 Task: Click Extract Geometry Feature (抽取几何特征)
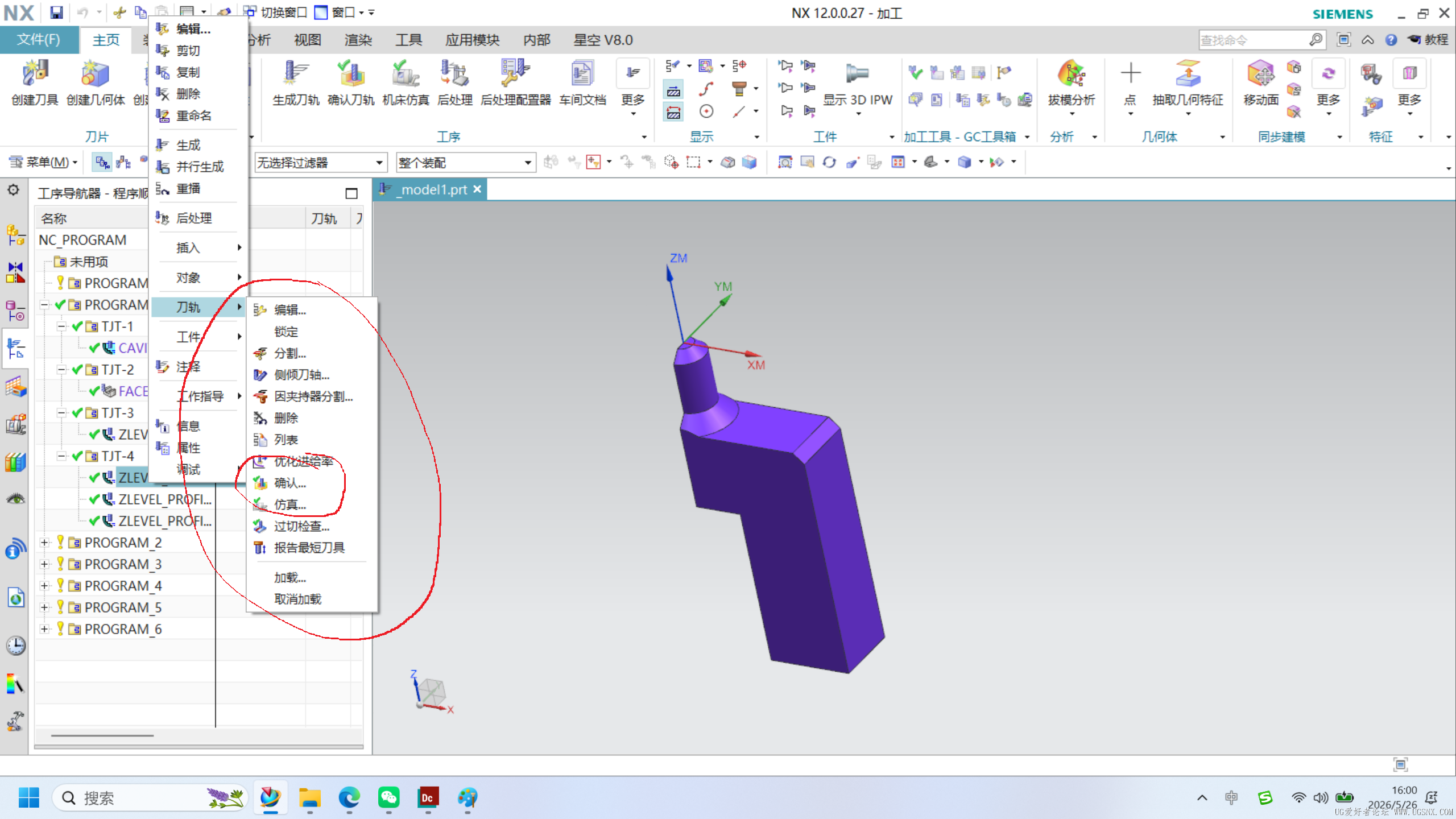1188,74
